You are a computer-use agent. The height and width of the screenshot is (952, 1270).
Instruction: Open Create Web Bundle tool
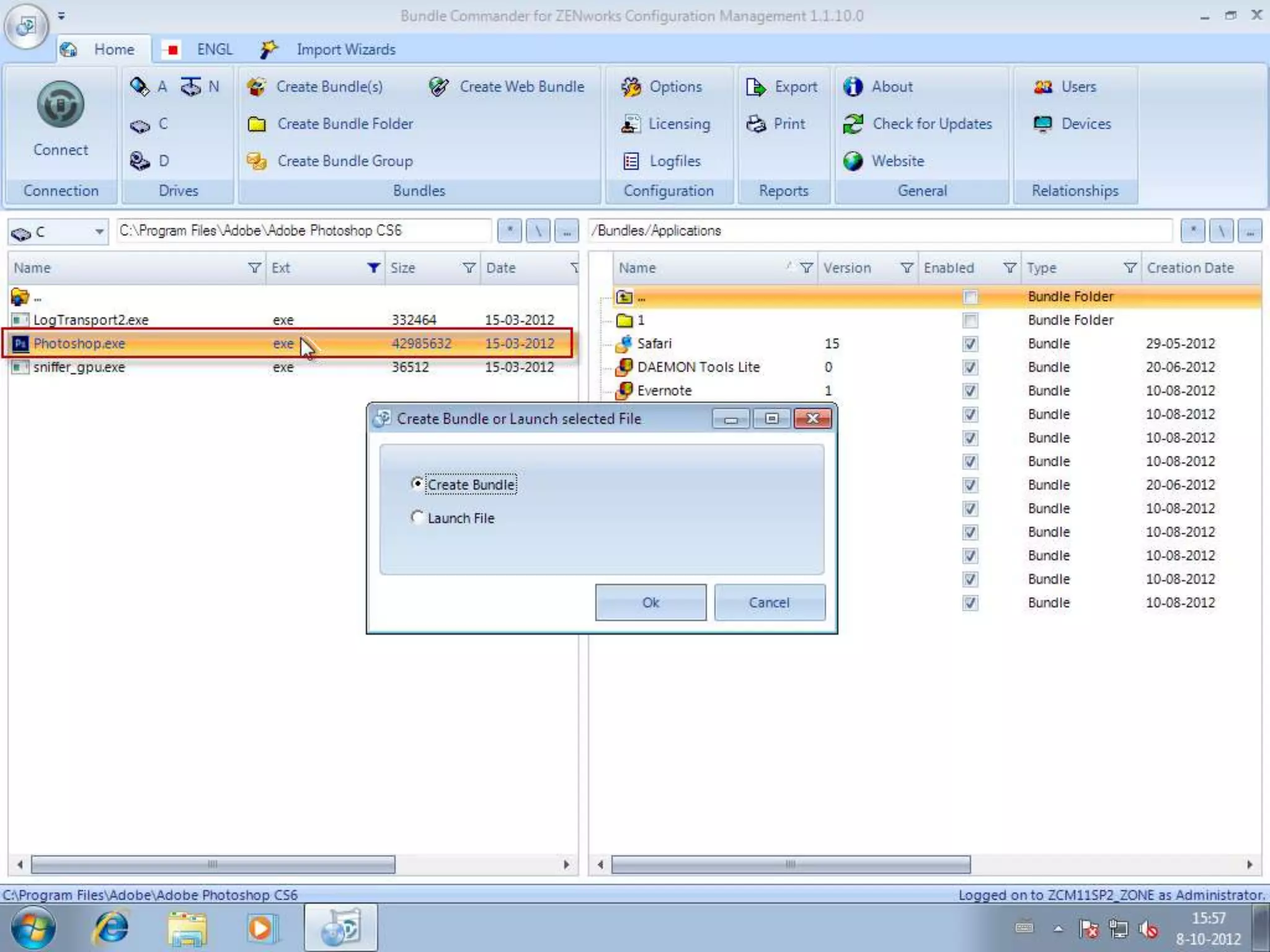coord(439,87)
